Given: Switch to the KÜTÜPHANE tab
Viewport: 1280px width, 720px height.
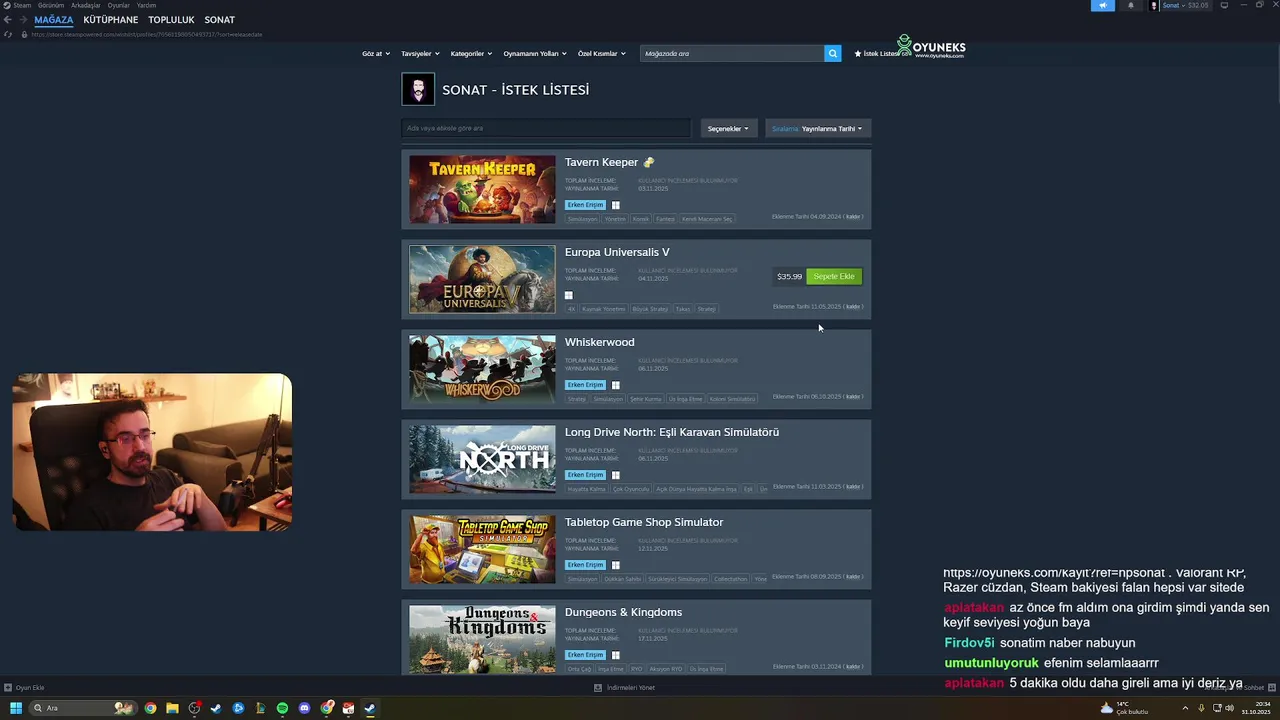Looking at the screenshot, I should [110, 20].
